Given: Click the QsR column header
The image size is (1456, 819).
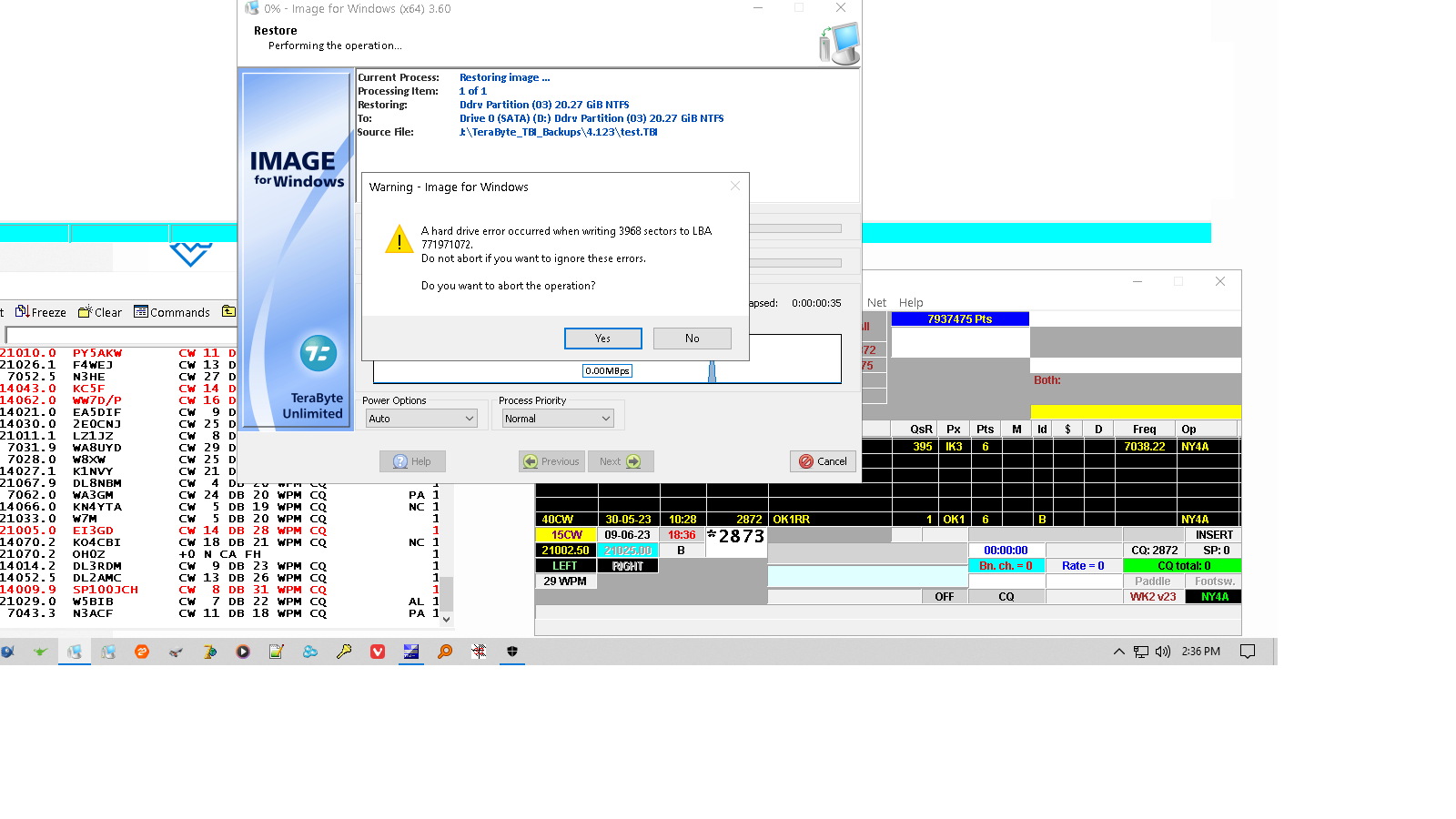Looking at the screenshot, I should click(922, 430).
